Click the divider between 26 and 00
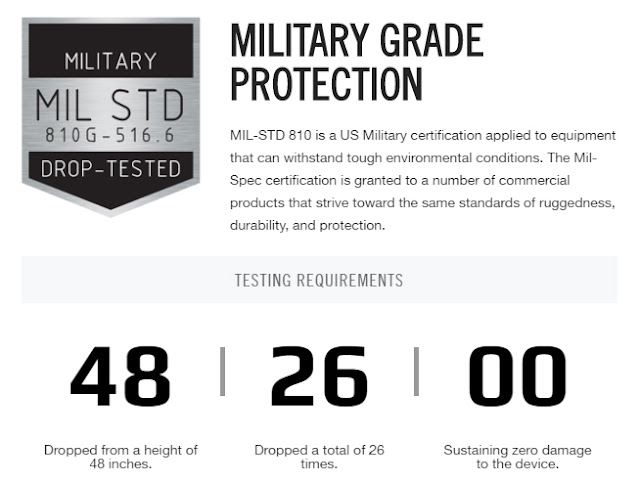Screen dimensions: 640x484 tap(416, 371)
